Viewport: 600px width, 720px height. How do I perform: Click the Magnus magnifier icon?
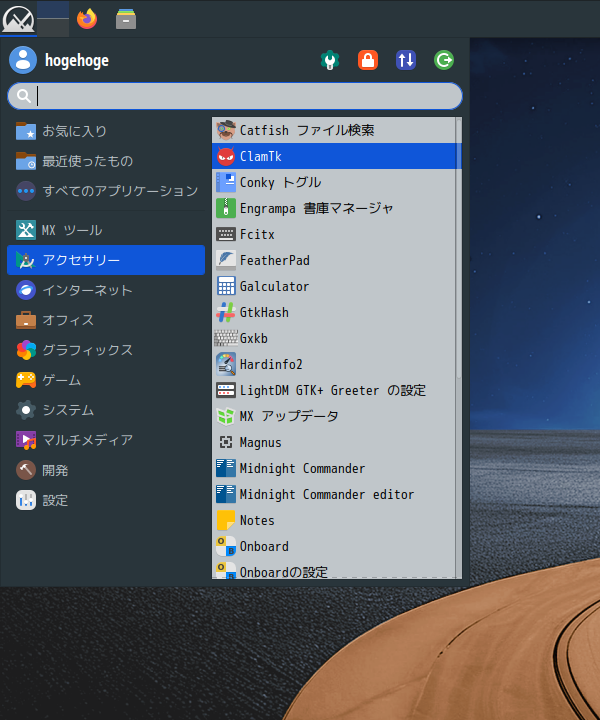pyautogui.click(x=226, y=442)
